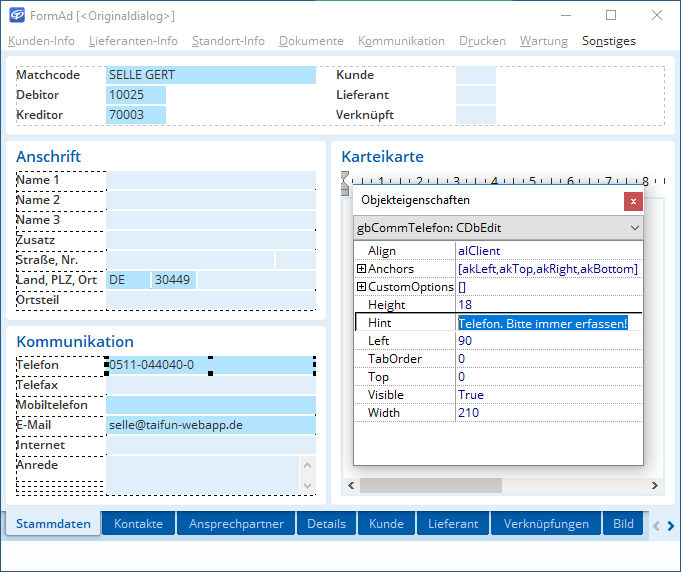
Task: Click Karteikarte horizontal scrollbar left arrow
Action: click(349, 486)
